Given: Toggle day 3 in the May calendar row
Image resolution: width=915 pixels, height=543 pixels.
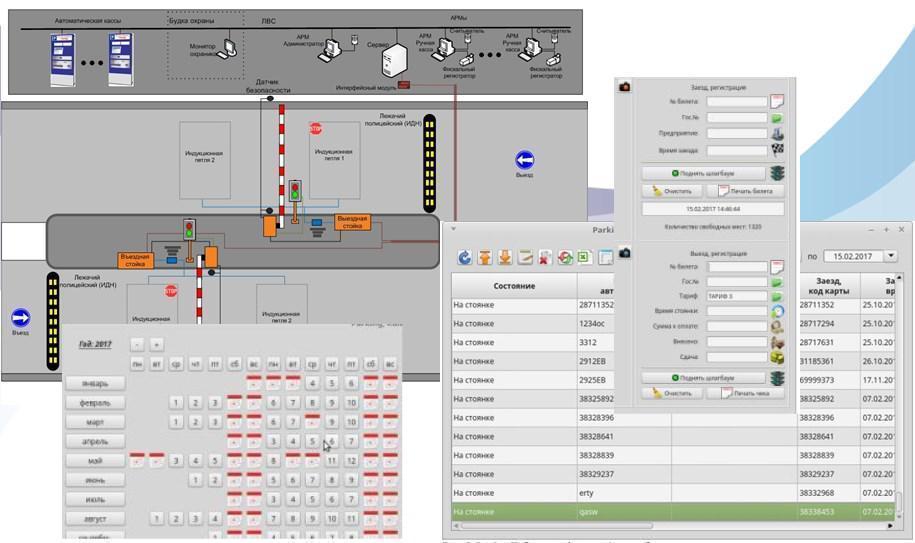Looking at the screenshot, I should tap(176, 461).
